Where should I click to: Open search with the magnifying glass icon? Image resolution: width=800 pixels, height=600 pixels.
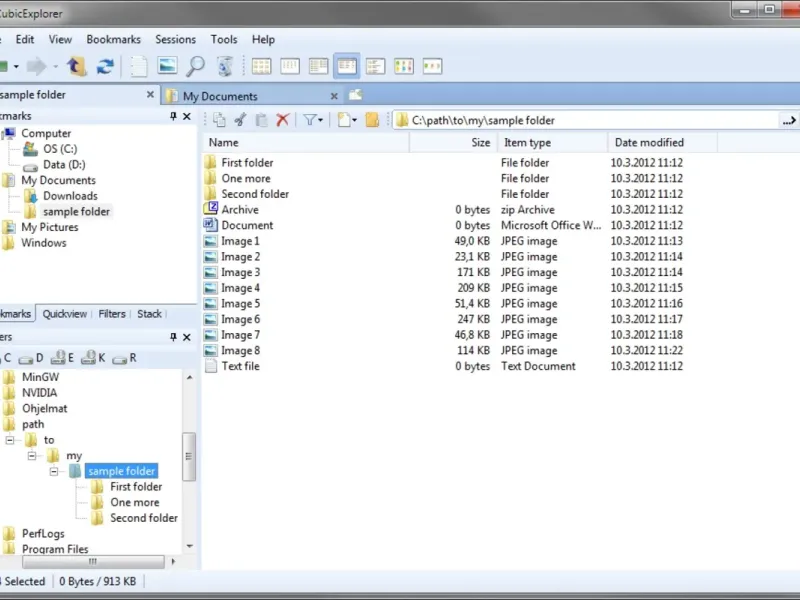point(196,67)
